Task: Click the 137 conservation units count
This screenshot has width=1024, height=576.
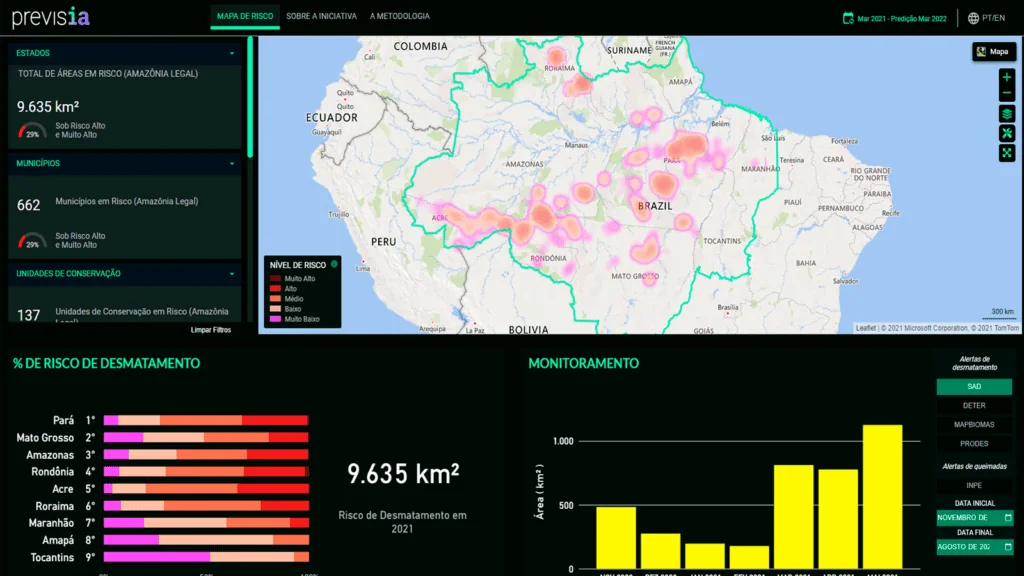Action: pos(29,315)
